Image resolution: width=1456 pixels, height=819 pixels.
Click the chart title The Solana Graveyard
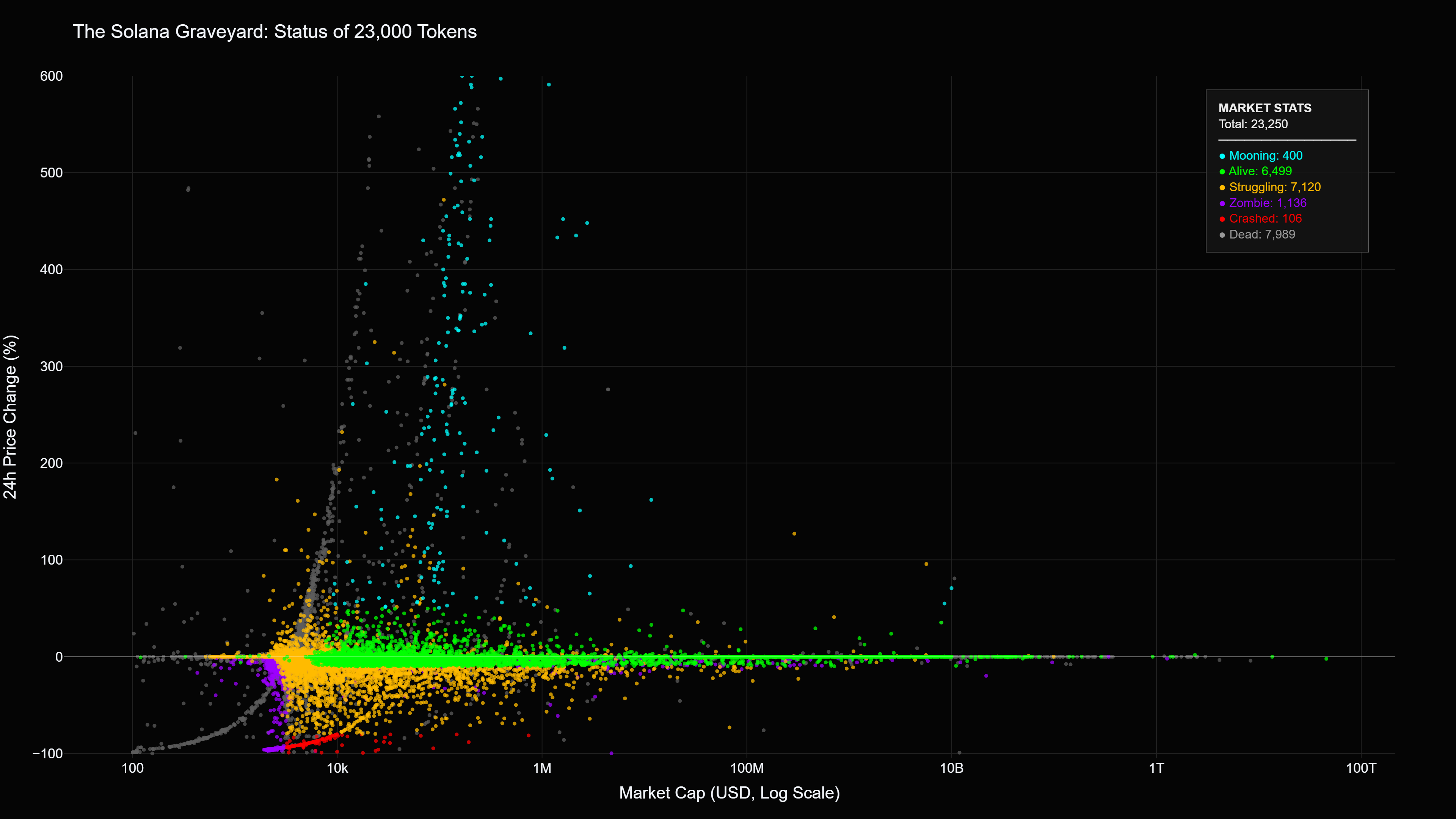pos(277,32)
